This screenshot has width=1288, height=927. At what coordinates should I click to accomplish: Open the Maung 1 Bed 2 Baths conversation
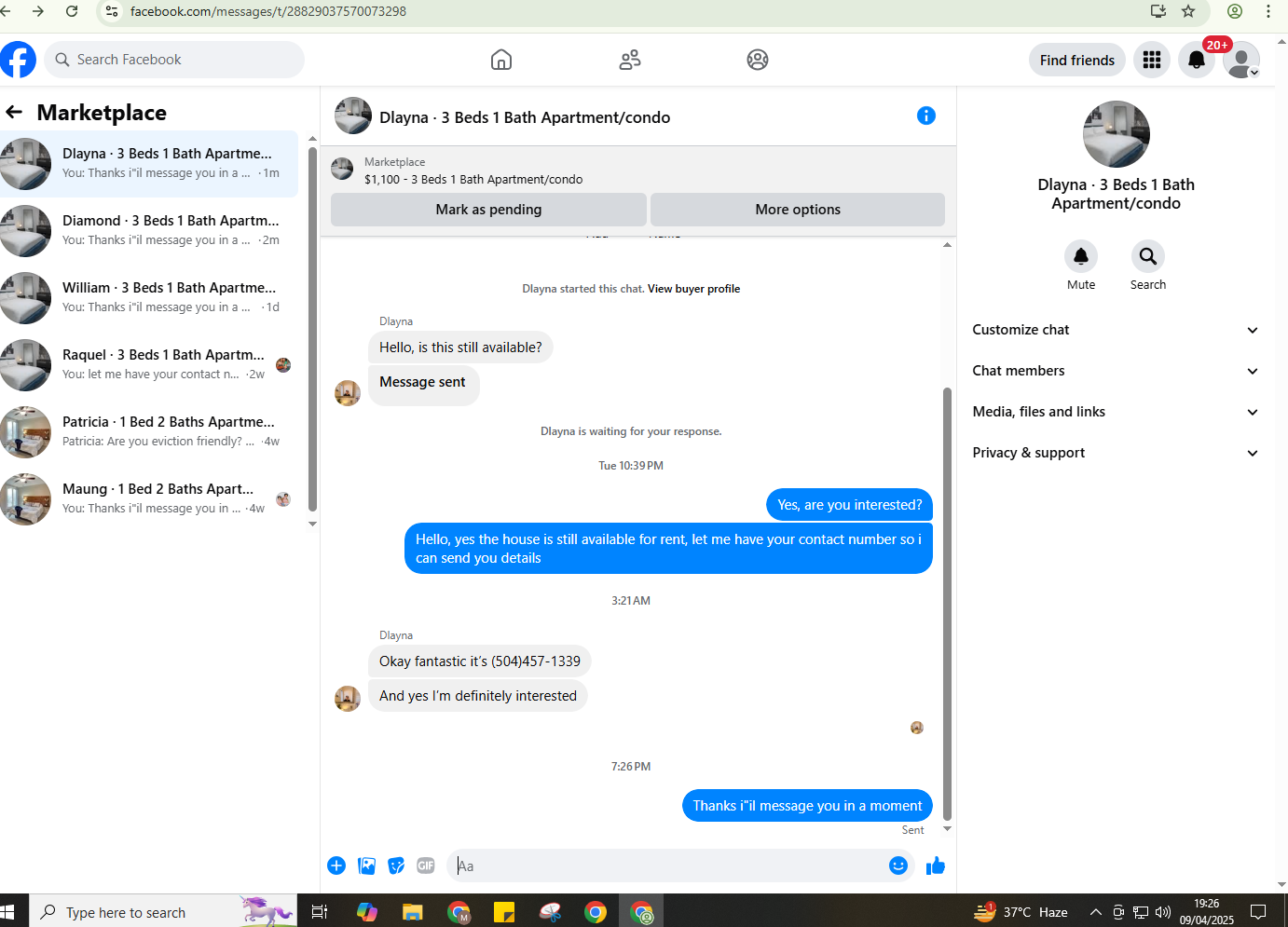coord(149,499)
